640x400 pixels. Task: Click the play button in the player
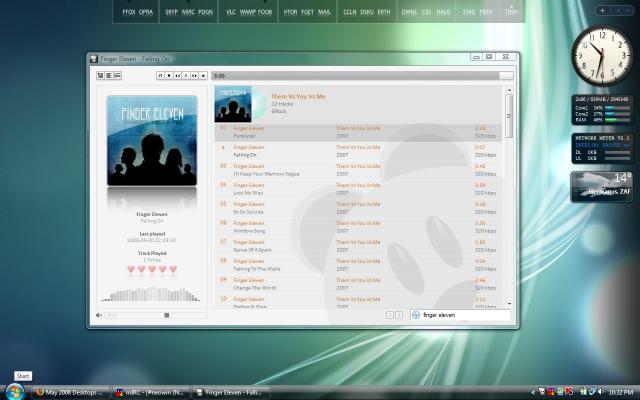point(186,76)
